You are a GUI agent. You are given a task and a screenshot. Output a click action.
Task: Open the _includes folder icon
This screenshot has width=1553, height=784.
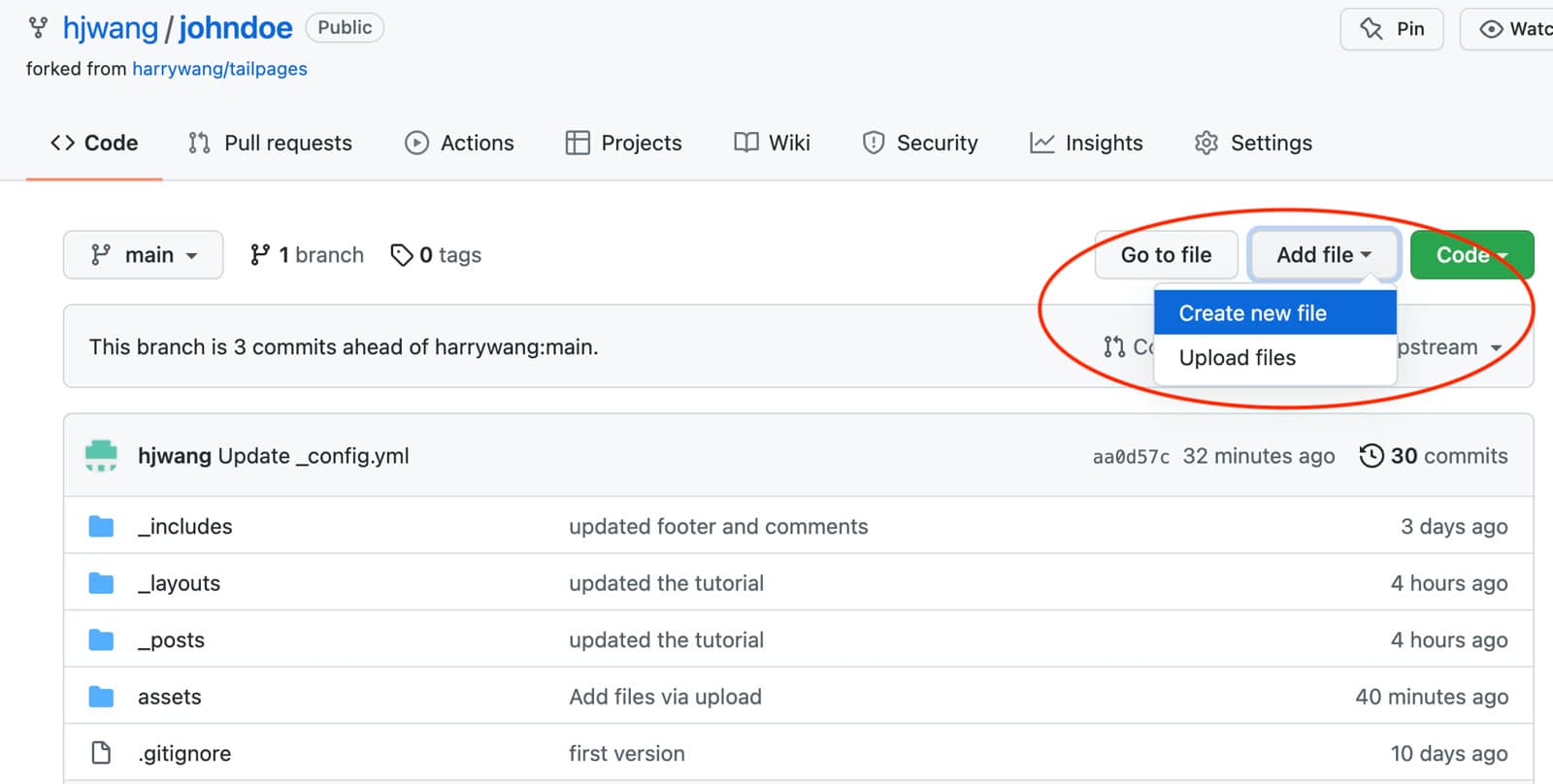(101, 526)
